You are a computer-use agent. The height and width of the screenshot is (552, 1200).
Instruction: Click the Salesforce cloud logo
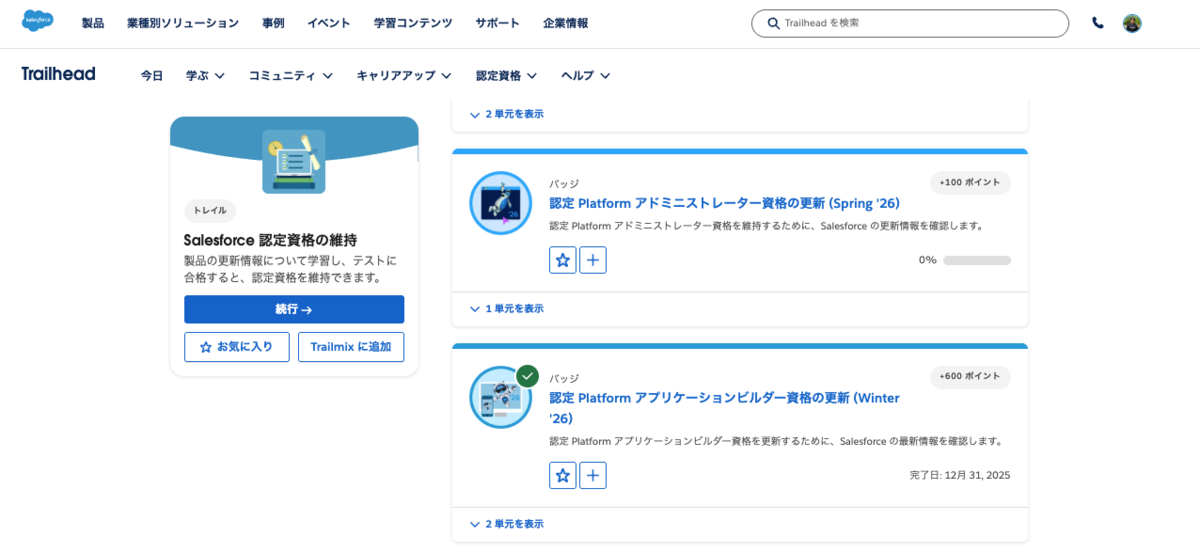pos(38,21)
